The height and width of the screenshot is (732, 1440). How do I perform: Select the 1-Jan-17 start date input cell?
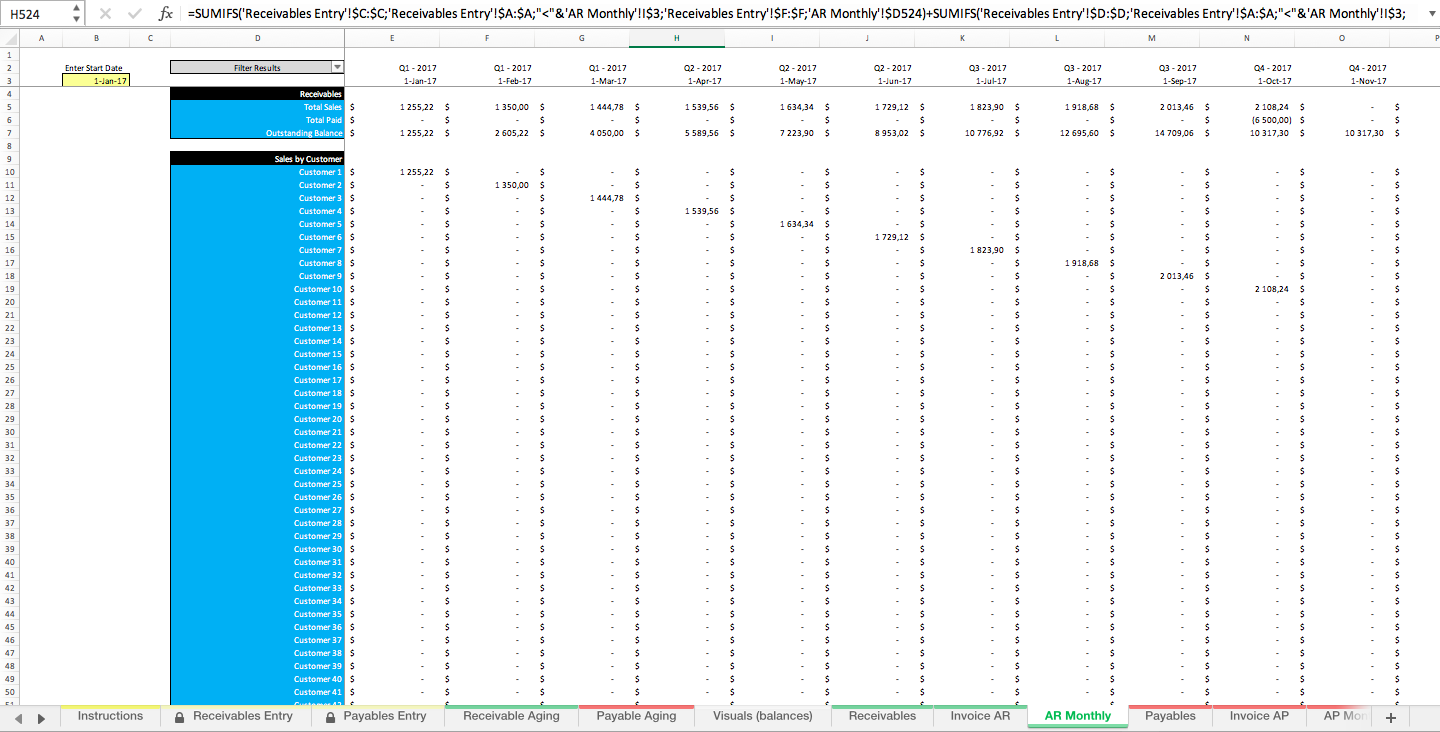96,81
